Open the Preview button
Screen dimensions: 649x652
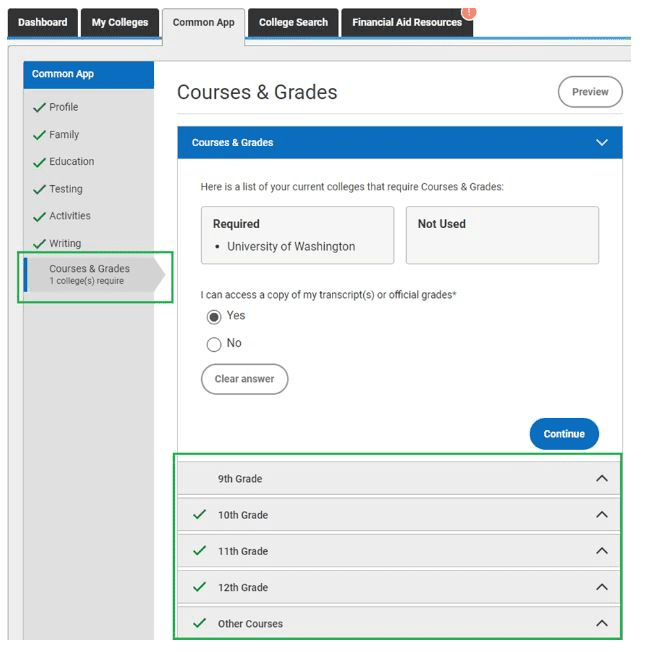[x=590, y=92]
